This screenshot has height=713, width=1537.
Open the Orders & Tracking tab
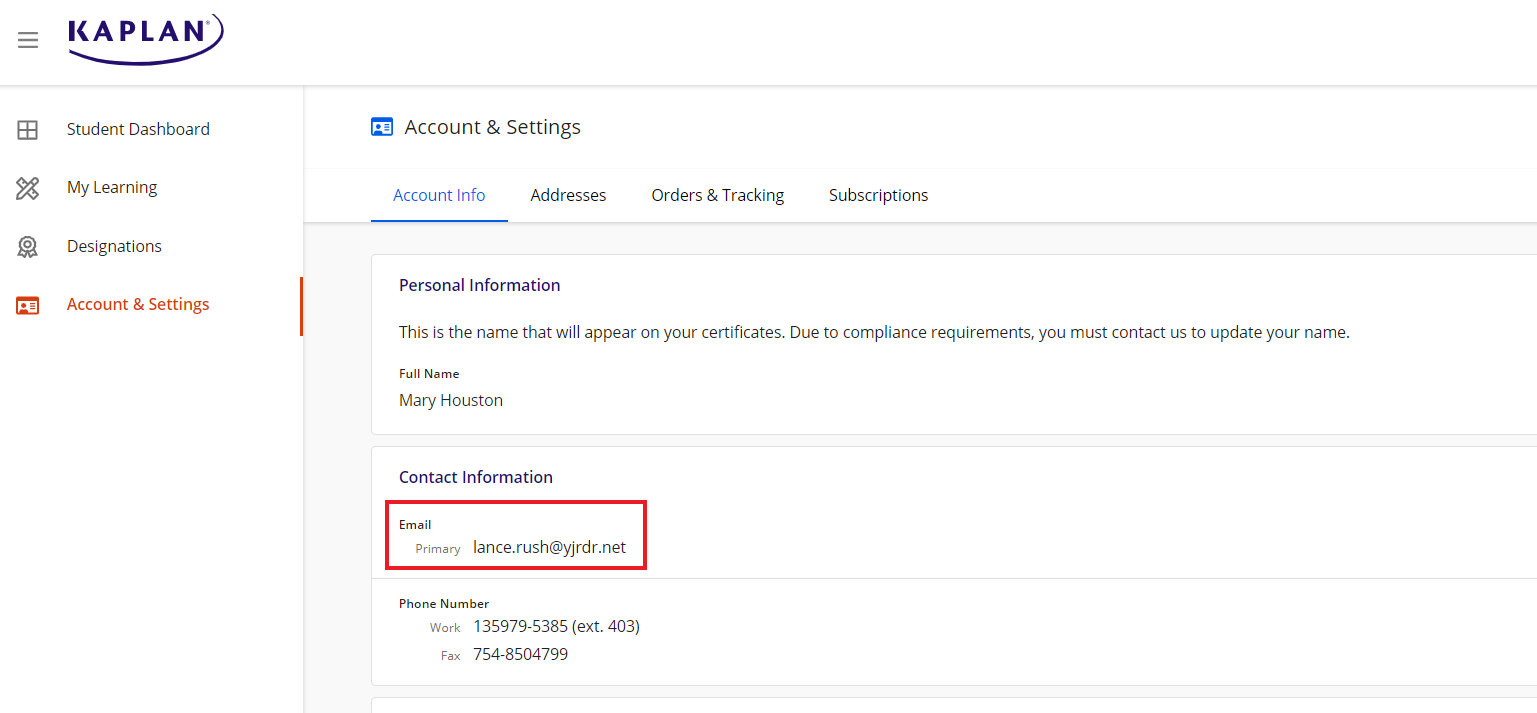tap(717, 195)
